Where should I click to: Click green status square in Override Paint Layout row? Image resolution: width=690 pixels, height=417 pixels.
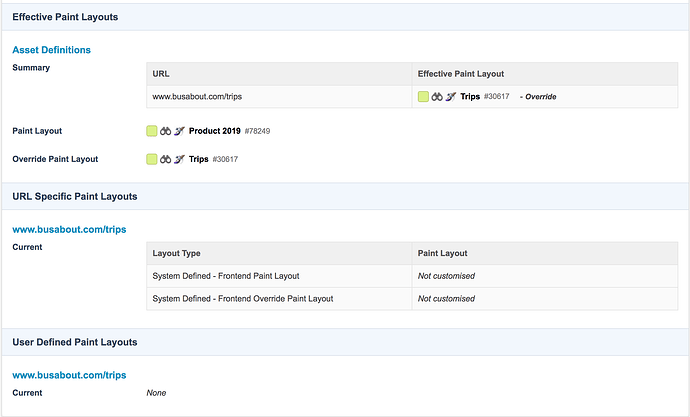151,159
